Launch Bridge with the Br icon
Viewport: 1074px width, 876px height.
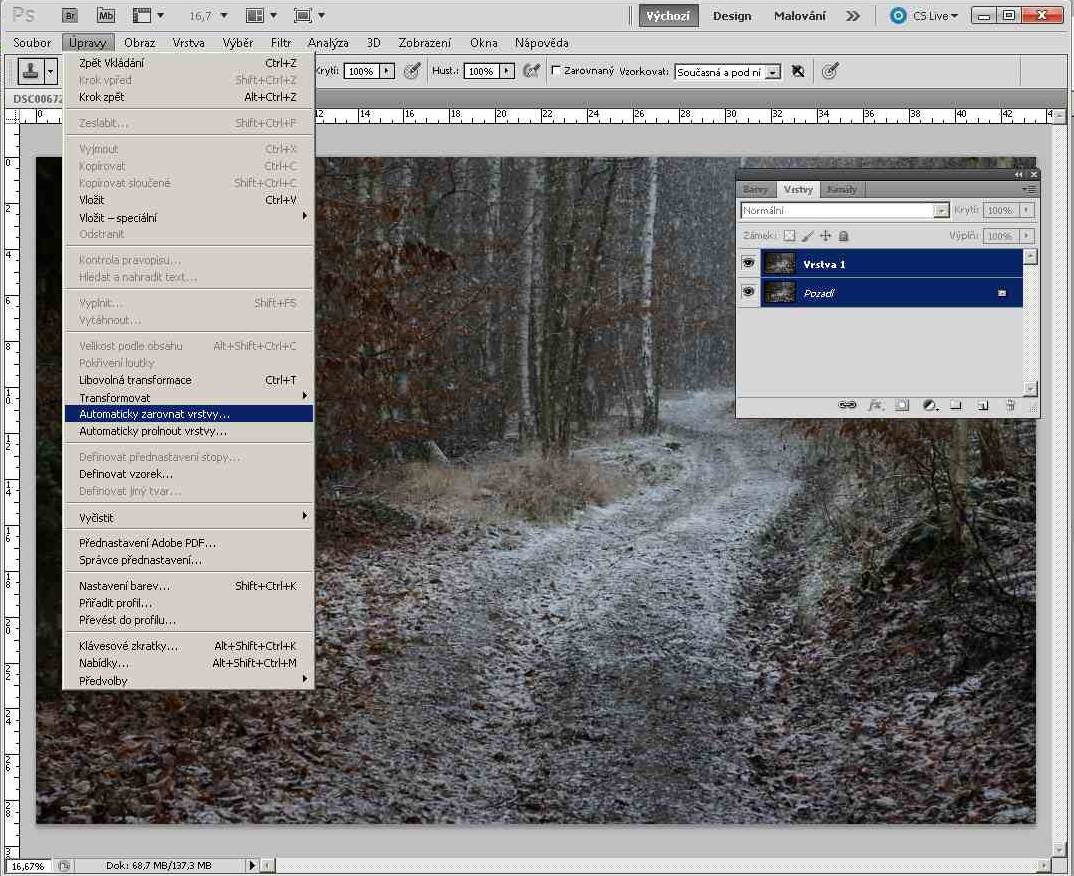[x=70, y=16]
